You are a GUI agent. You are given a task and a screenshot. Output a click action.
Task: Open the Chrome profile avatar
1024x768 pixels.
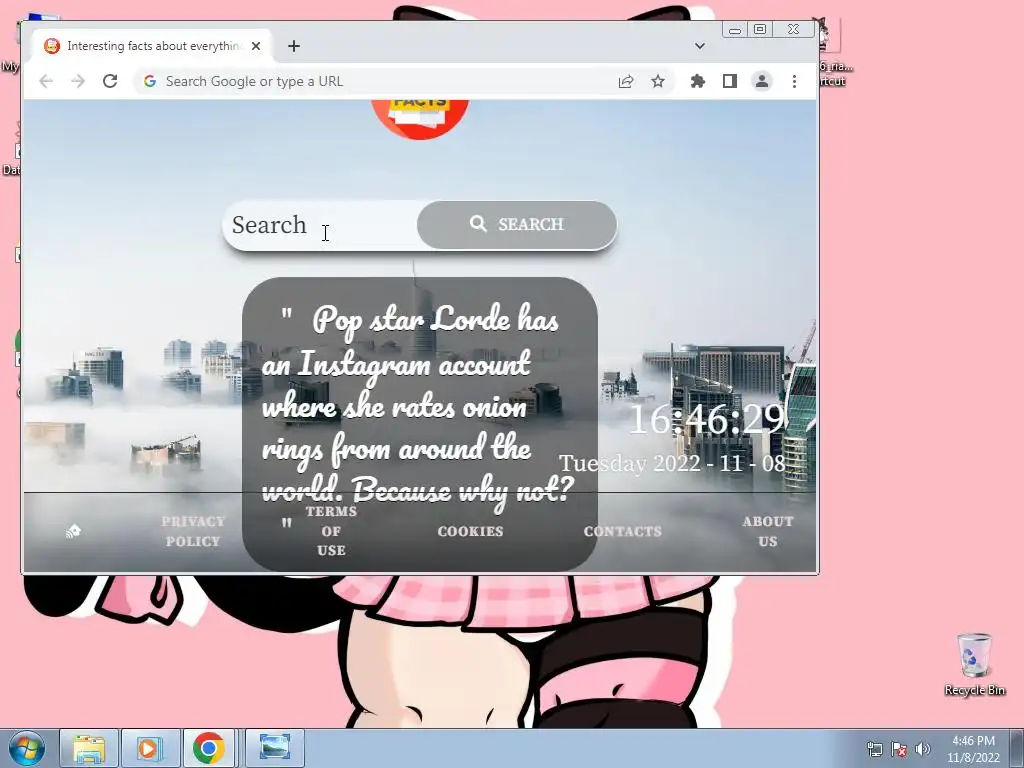(761, 81)
